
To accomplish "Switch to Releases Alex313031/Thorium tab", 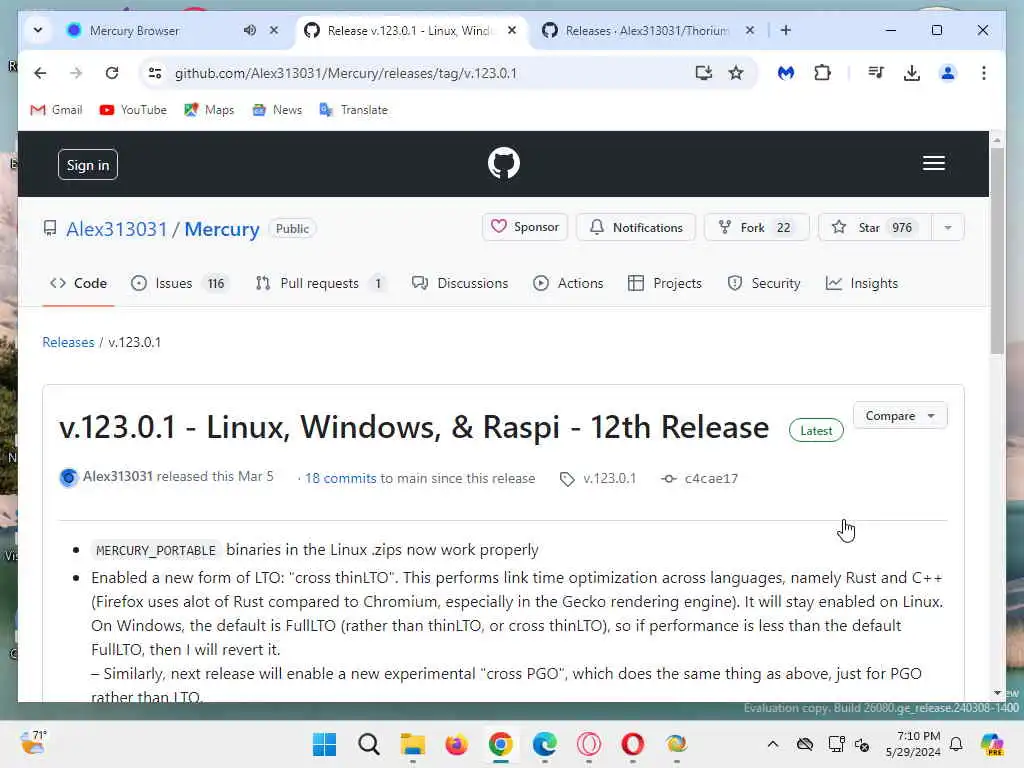I will click(x=647, y=31).
